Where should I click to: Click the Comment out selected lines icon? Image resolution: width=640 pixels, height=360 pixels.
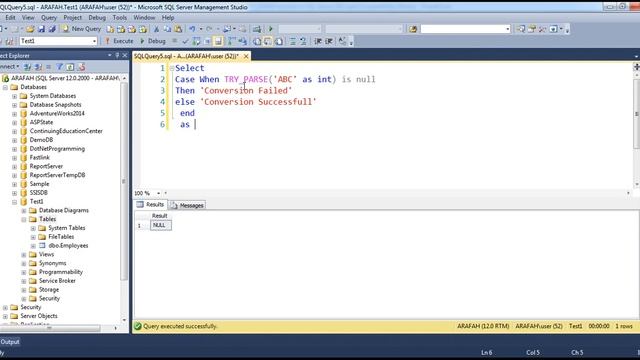coord(293,41)
